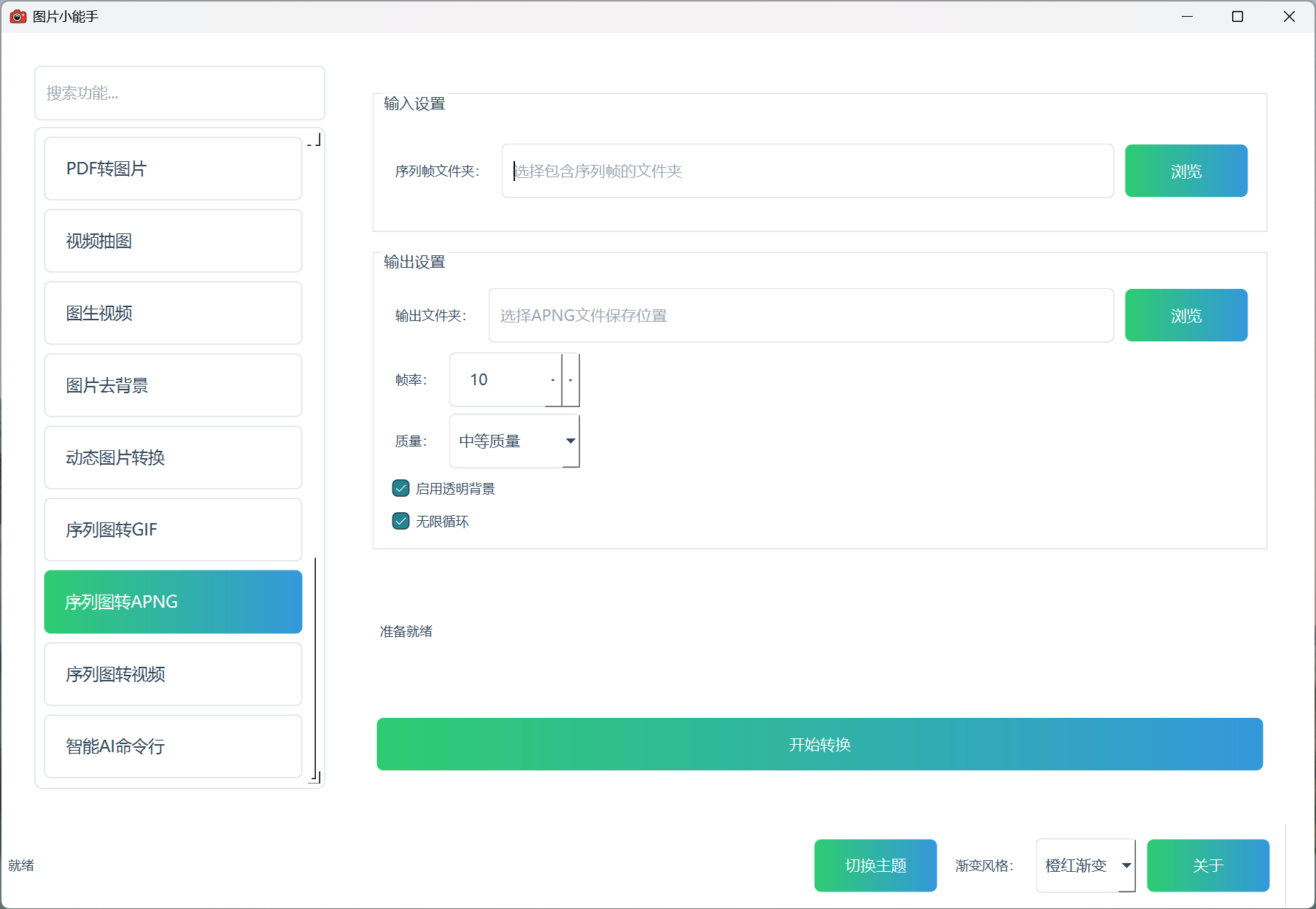Viewport: 1316px width, 909px height.
Task: Switch to 图生视频 function
Action: coord(172,313)
